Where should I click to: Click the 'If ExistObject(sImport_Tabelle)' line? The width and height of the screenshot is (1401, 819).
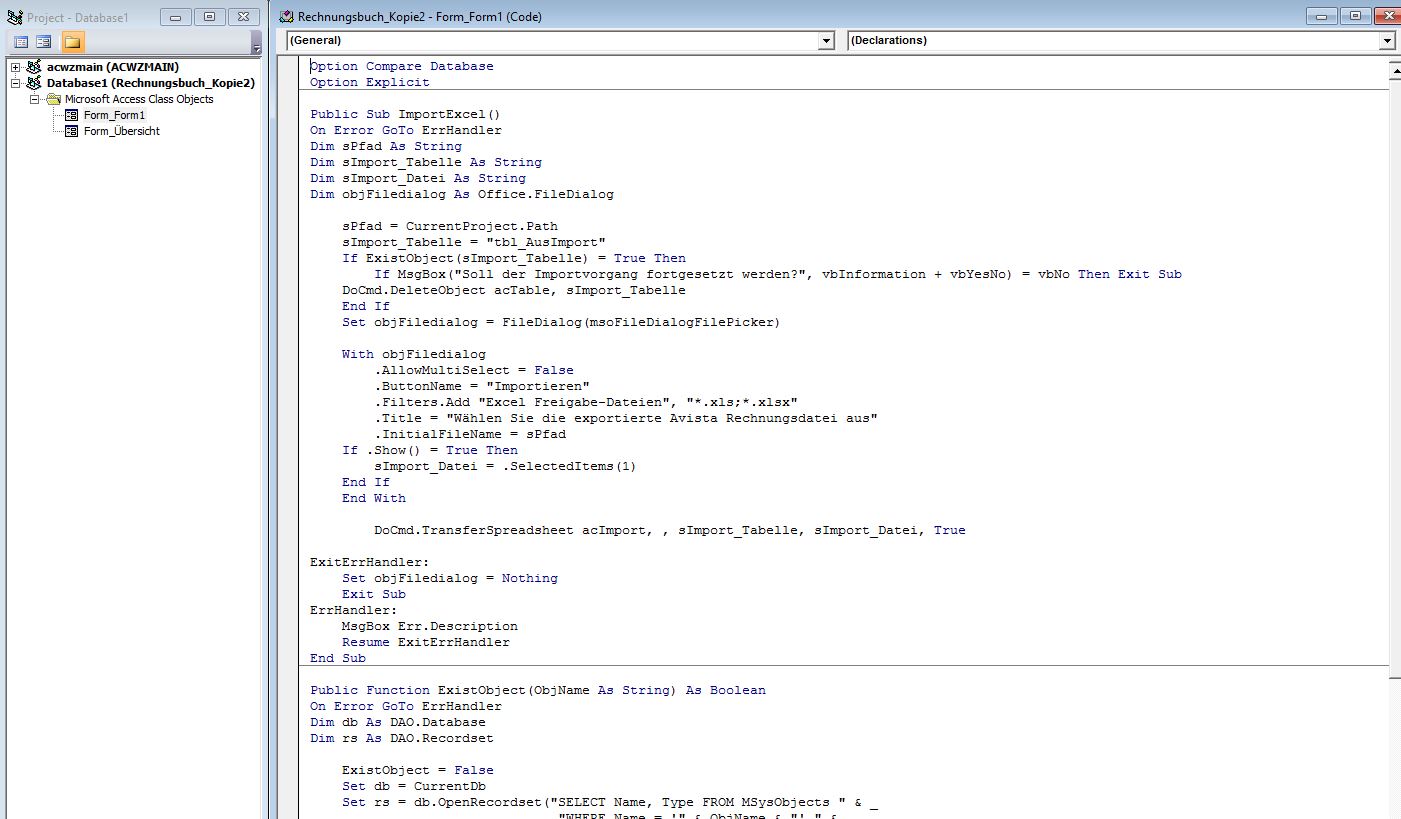(514, 258)
